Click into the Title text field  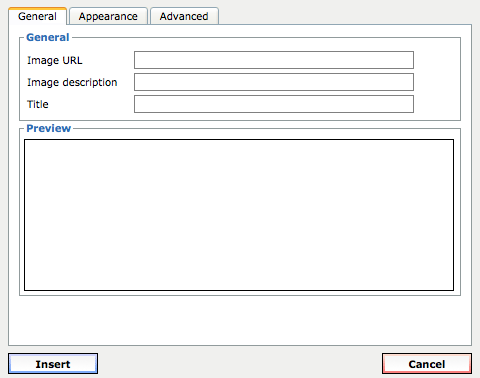(x=274, y=104)
